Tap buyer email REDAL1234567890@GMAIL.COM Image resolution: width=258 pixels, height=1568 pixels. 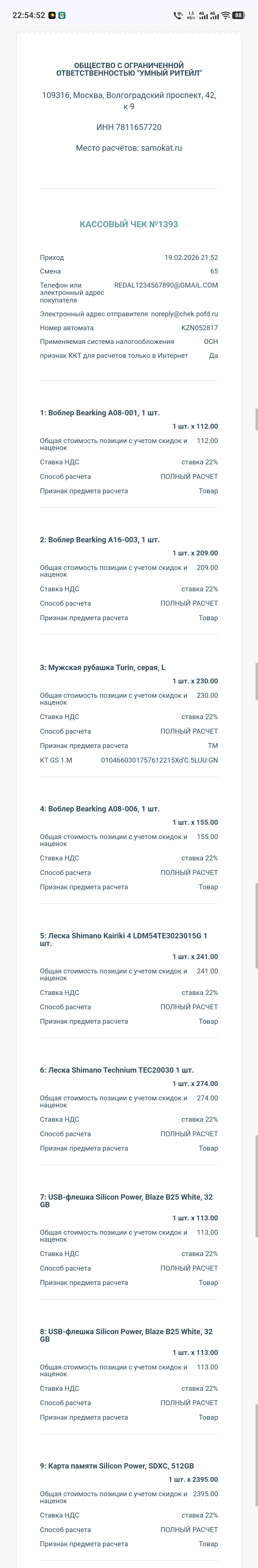point(166,285)
